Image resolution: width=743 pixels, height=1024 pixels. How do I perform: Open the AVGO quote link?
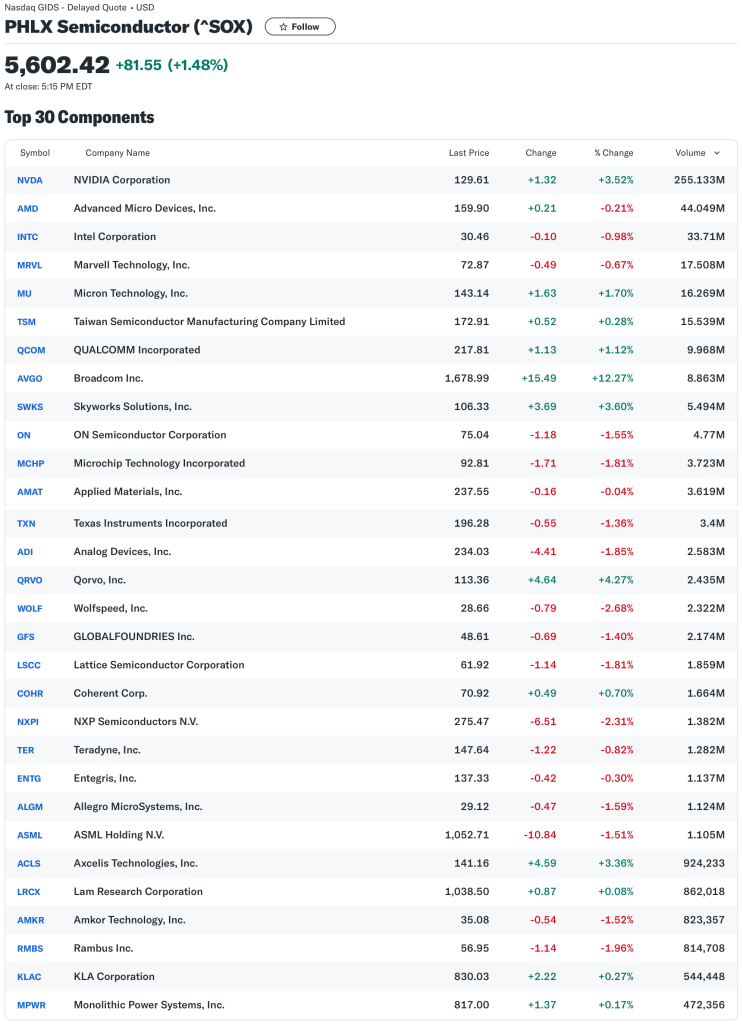29,379
